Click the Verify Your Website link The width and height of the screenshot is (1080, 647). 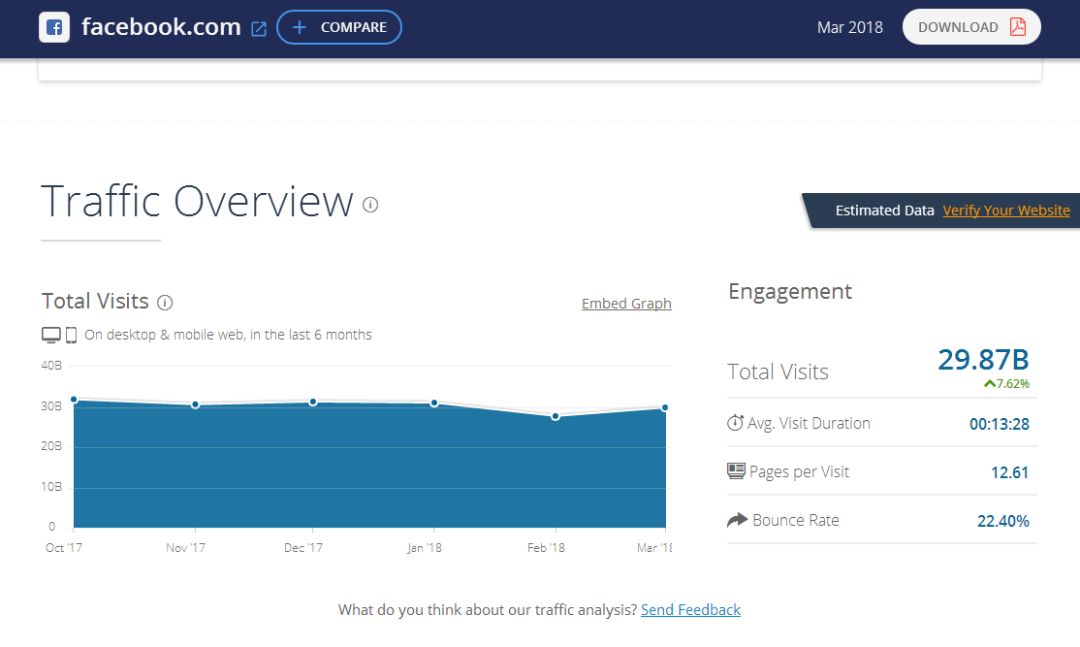1006,210
